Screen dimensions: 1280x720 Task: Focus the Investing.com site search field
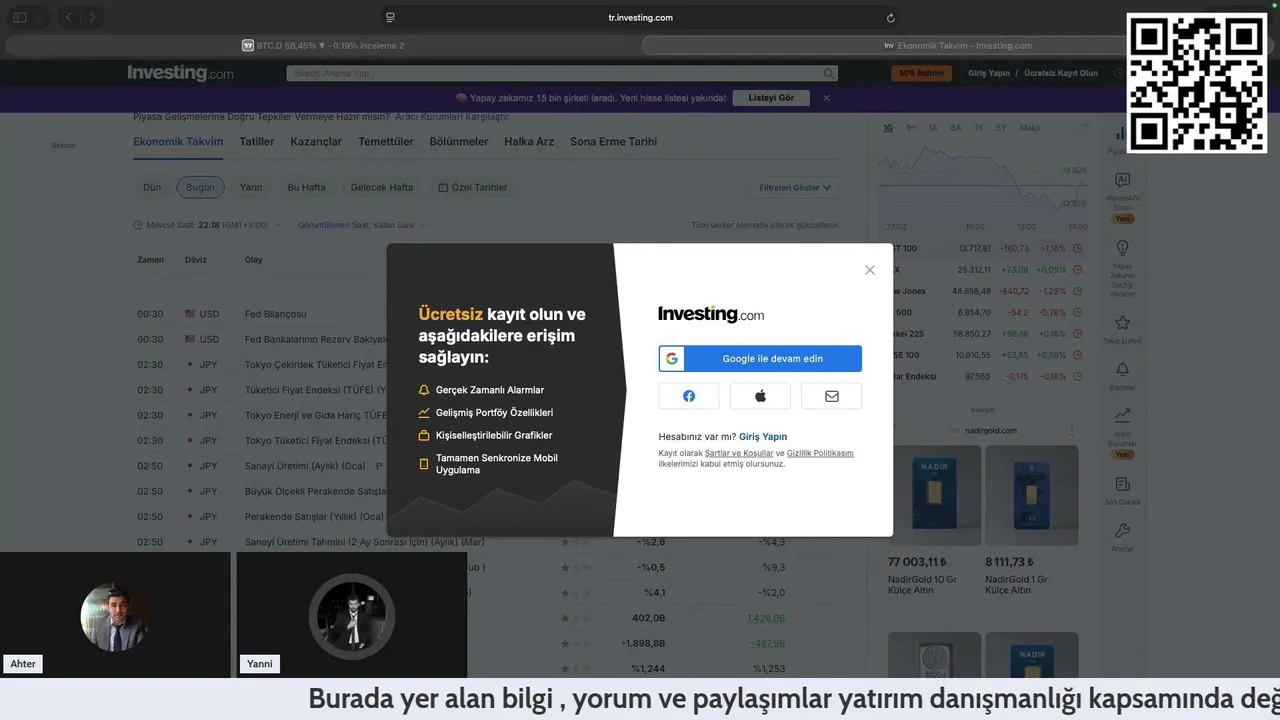pyautogui.click(x=562, y=73)
